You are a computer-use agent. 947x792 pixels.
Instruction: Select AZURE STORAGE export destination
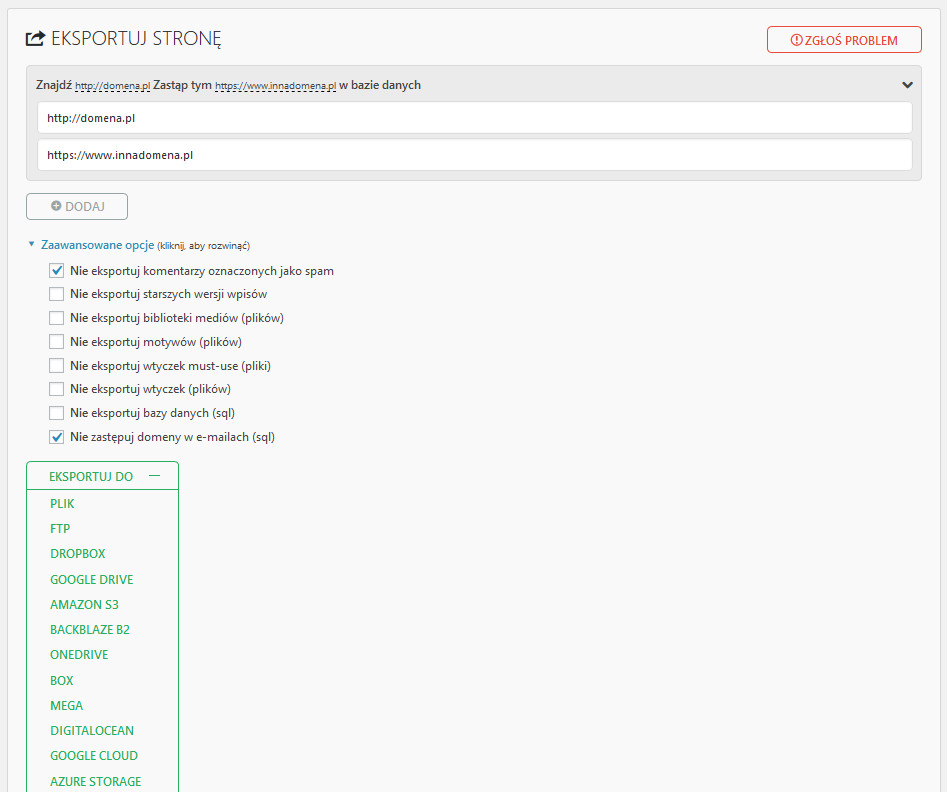[x=95, y=781]
